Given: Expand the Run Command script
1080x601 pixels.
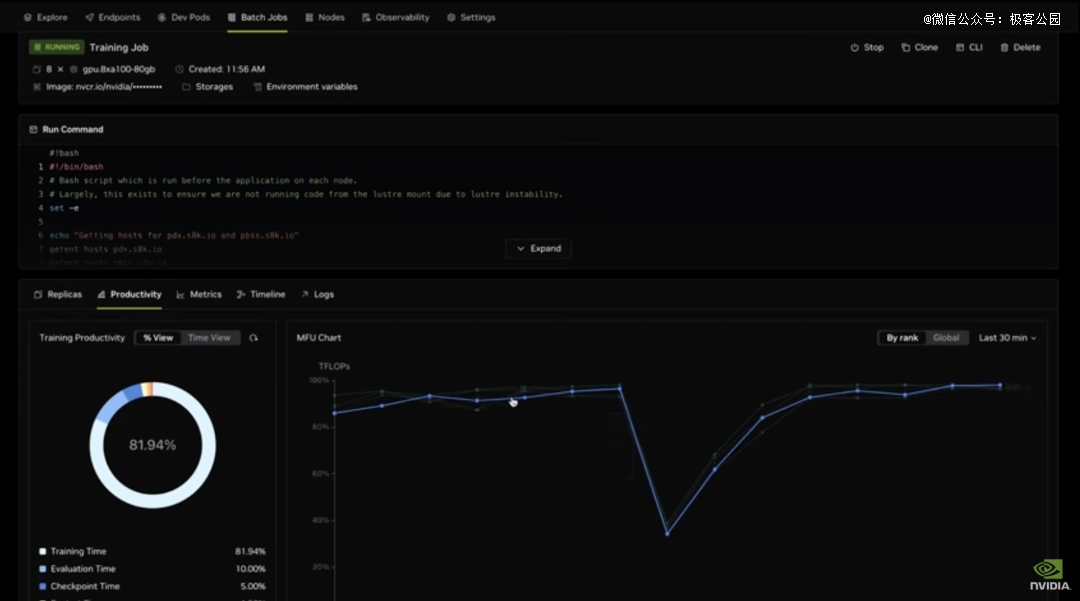Looking at the screenshot, I should 538,248.
